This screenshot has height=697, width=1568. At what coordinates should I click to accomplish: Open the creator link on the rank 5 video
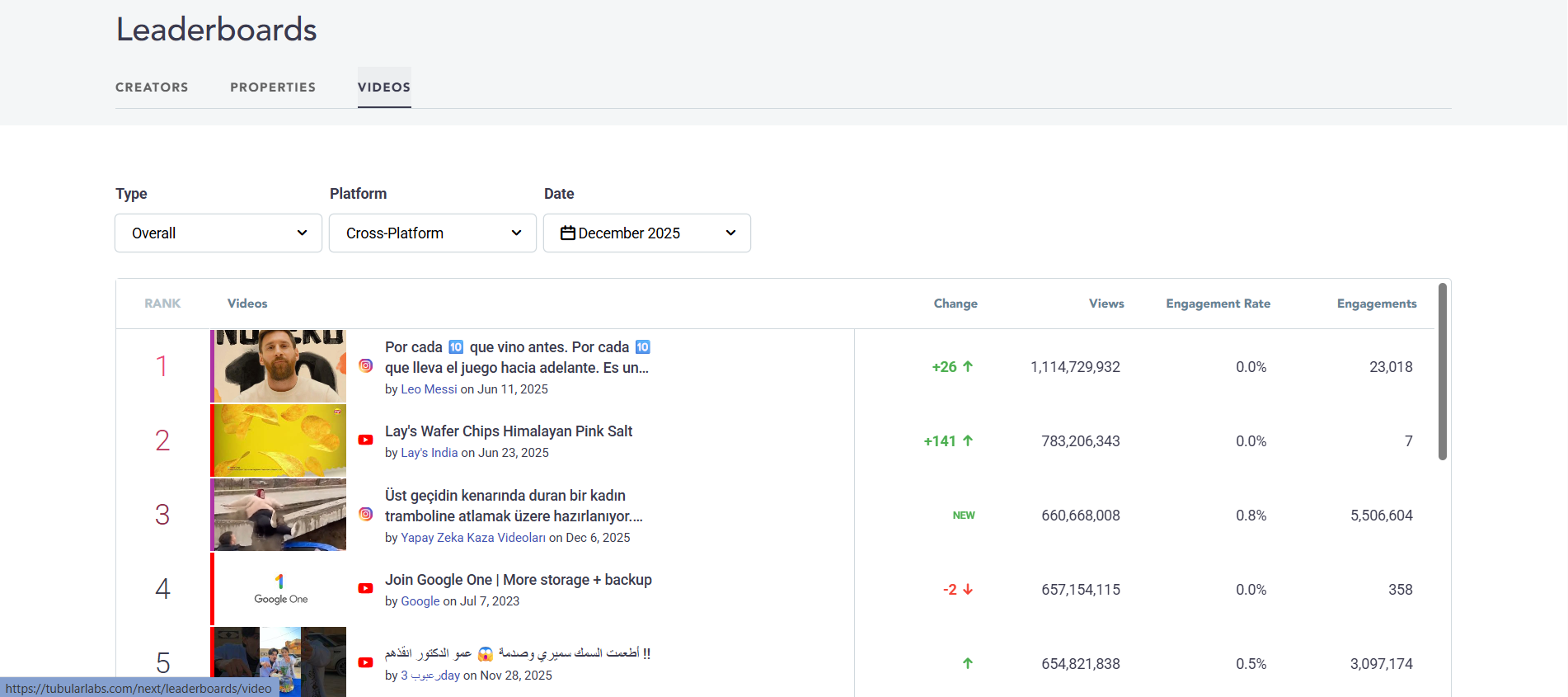(x=430, y=676)
